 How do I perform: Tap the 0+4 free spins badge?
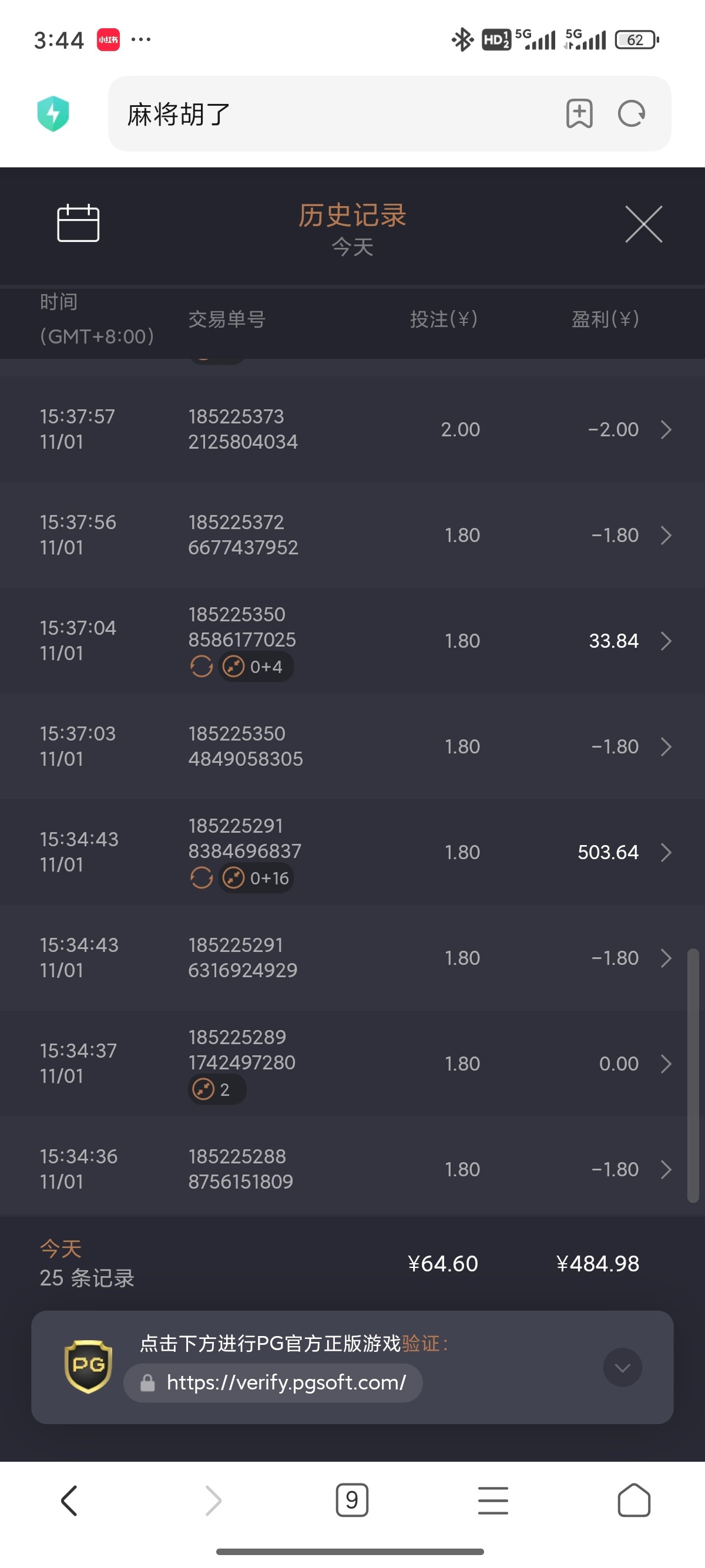coord(256,667)
